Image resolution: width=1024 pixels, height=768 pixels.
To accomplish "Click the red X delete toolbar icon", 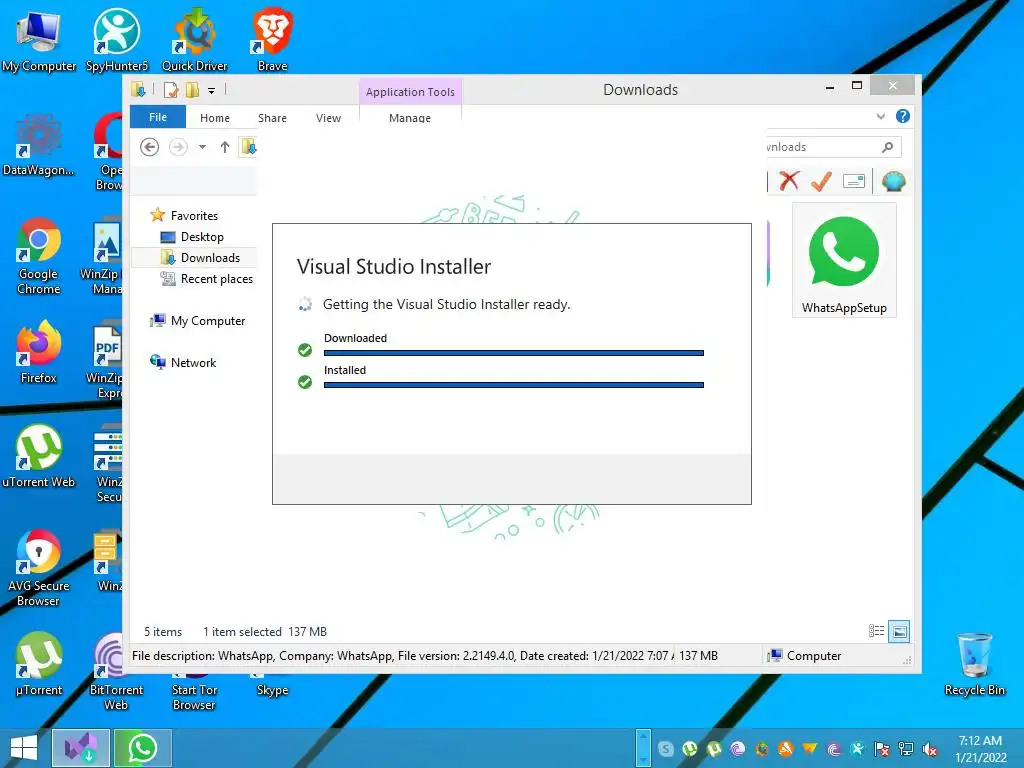I will tap(790, 181).
